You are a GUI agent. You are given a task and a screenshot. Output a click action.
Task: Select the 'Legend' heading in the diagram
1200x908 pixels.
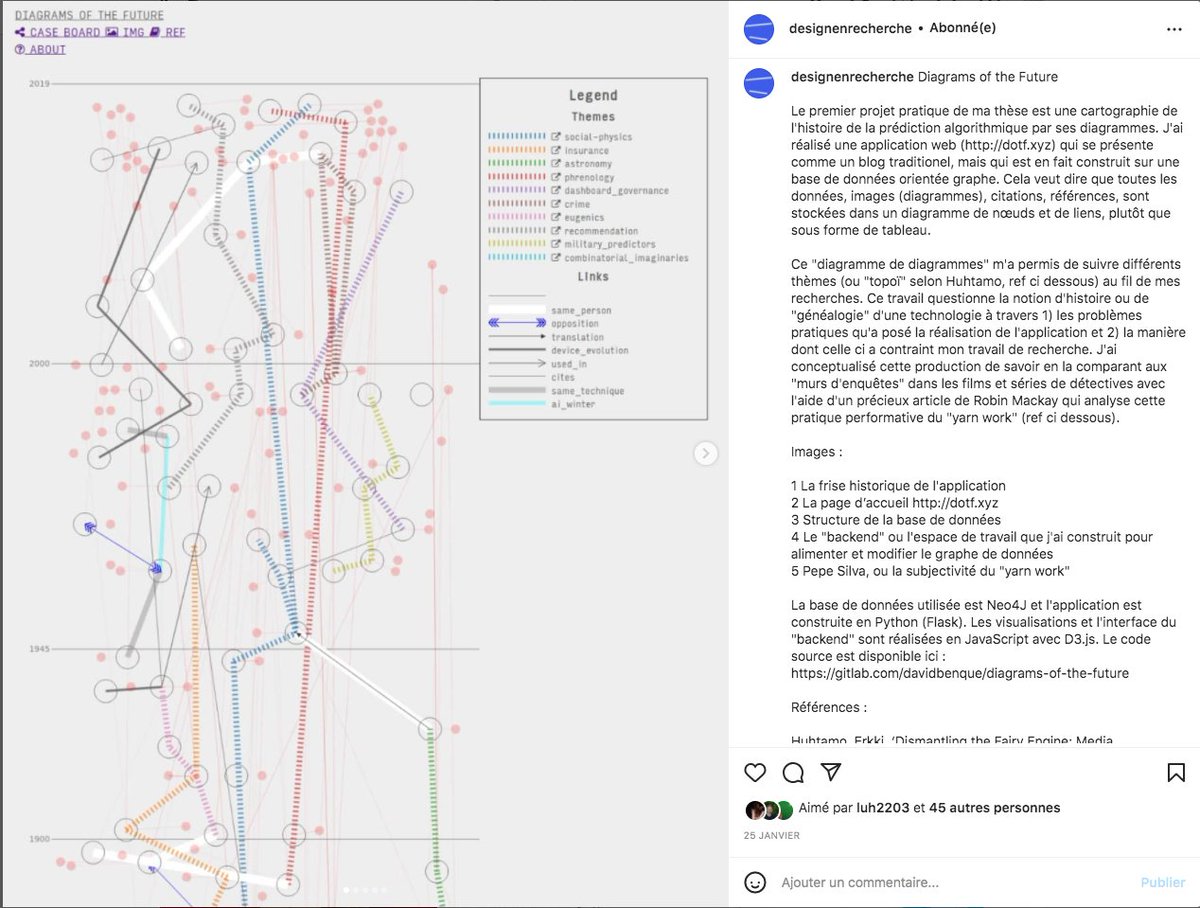point(593,96)
